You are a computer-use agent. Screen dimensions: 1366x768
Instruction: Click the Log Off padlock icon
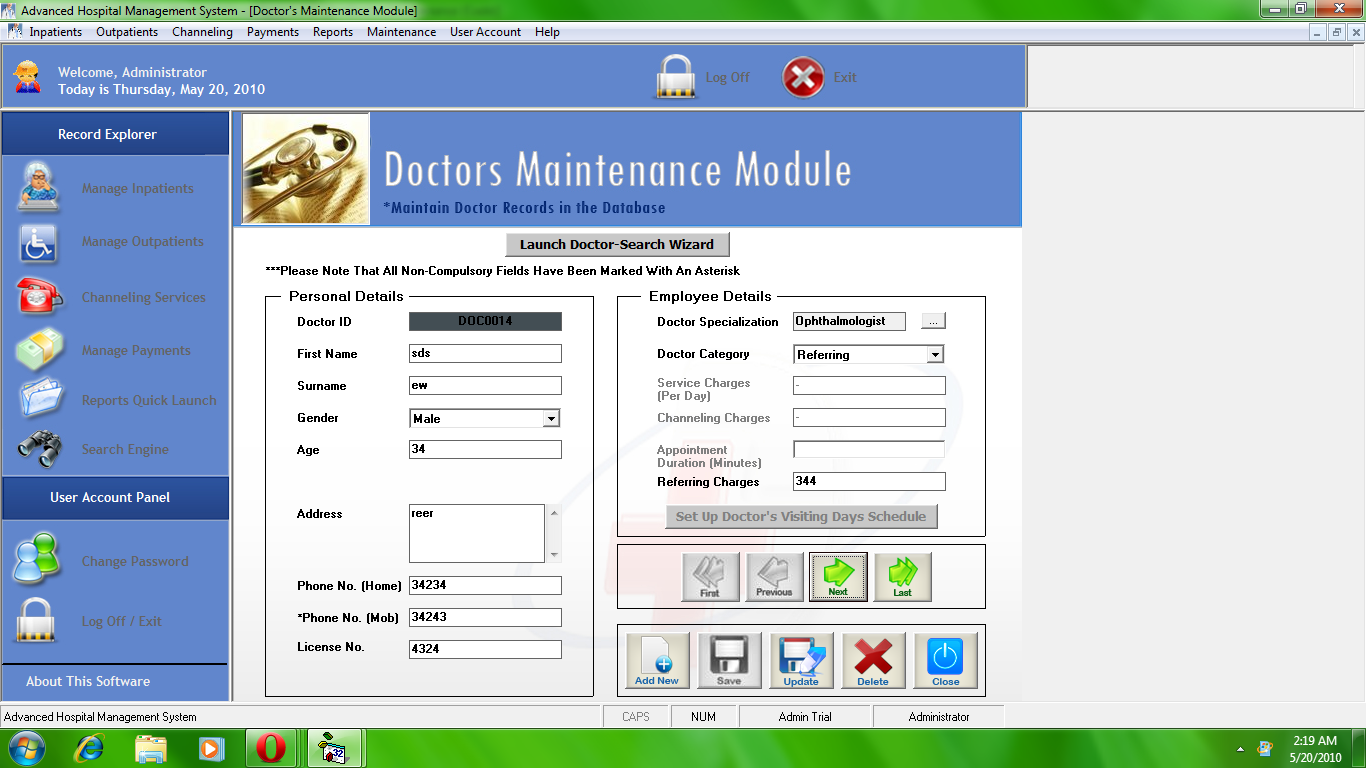pyautogui.click(x=676, y=77)
